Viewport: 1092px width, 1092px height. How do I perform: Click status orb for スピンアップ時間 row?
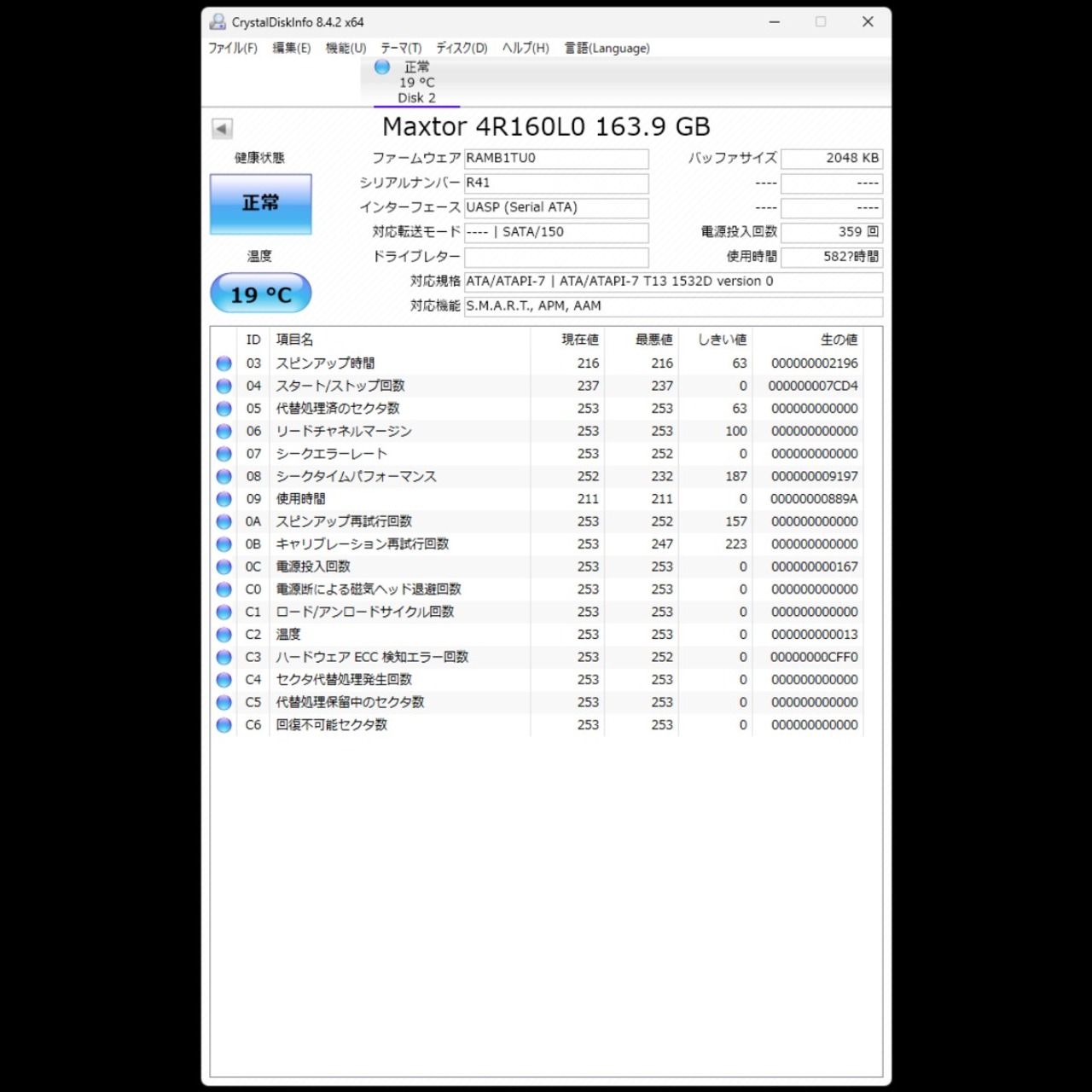click(224, 363)
